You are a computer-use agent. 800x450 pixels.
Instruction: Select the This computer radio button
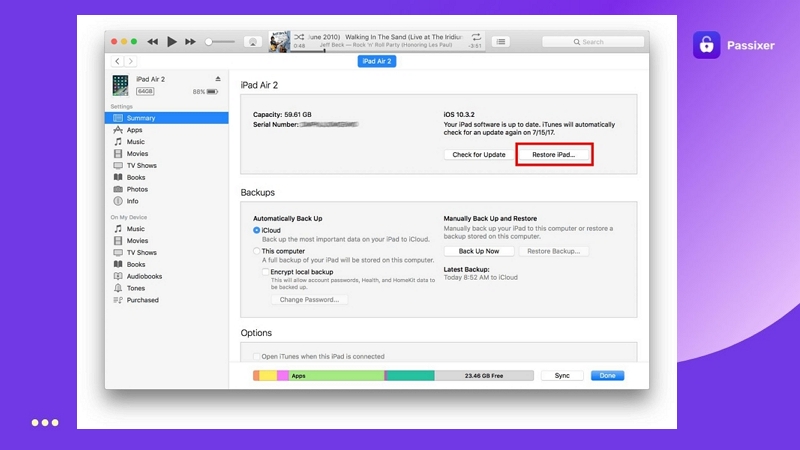point(257,251)
